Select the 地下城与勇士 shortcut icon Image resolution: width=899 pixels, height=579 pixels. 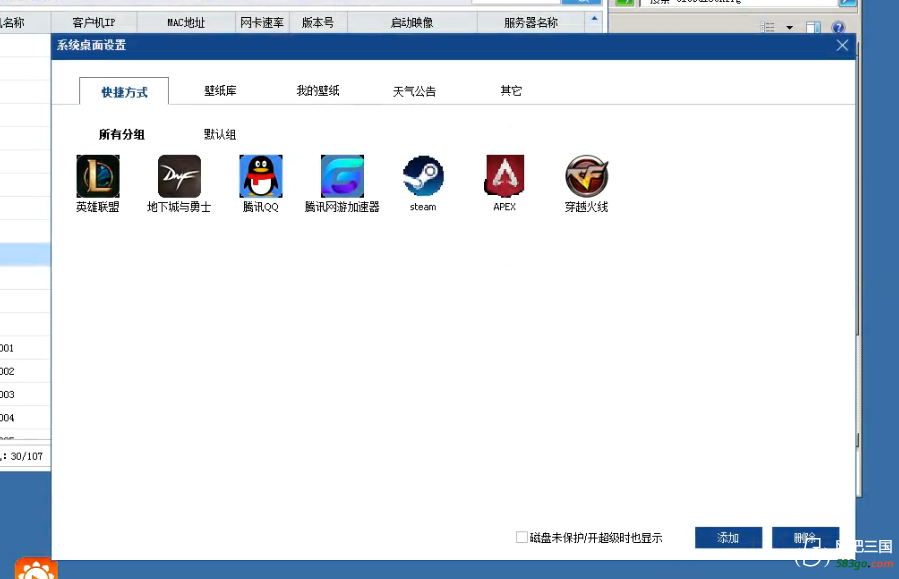pos(179,177)
